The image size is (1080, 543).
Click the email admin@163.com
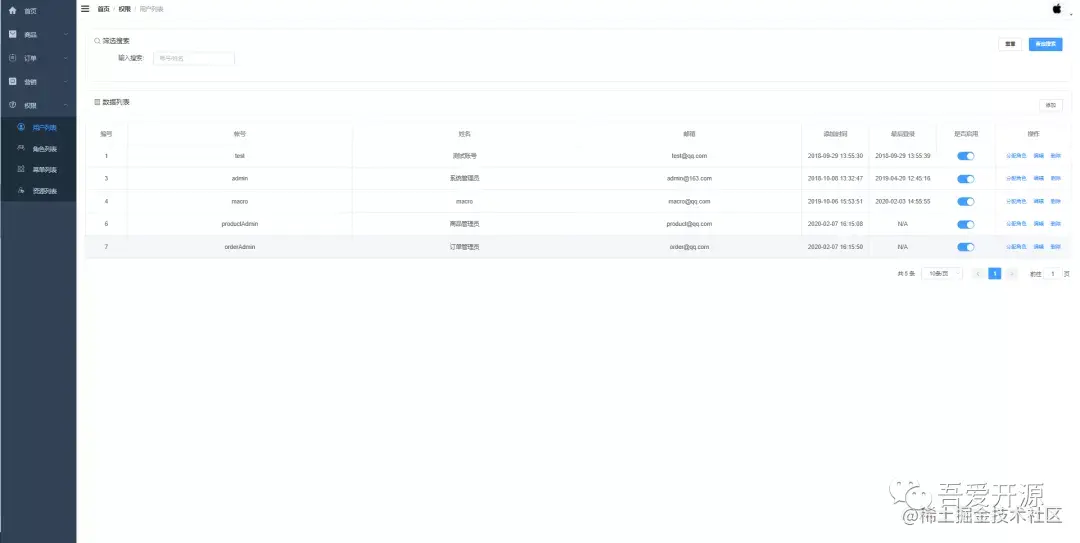tap(689, 178)
